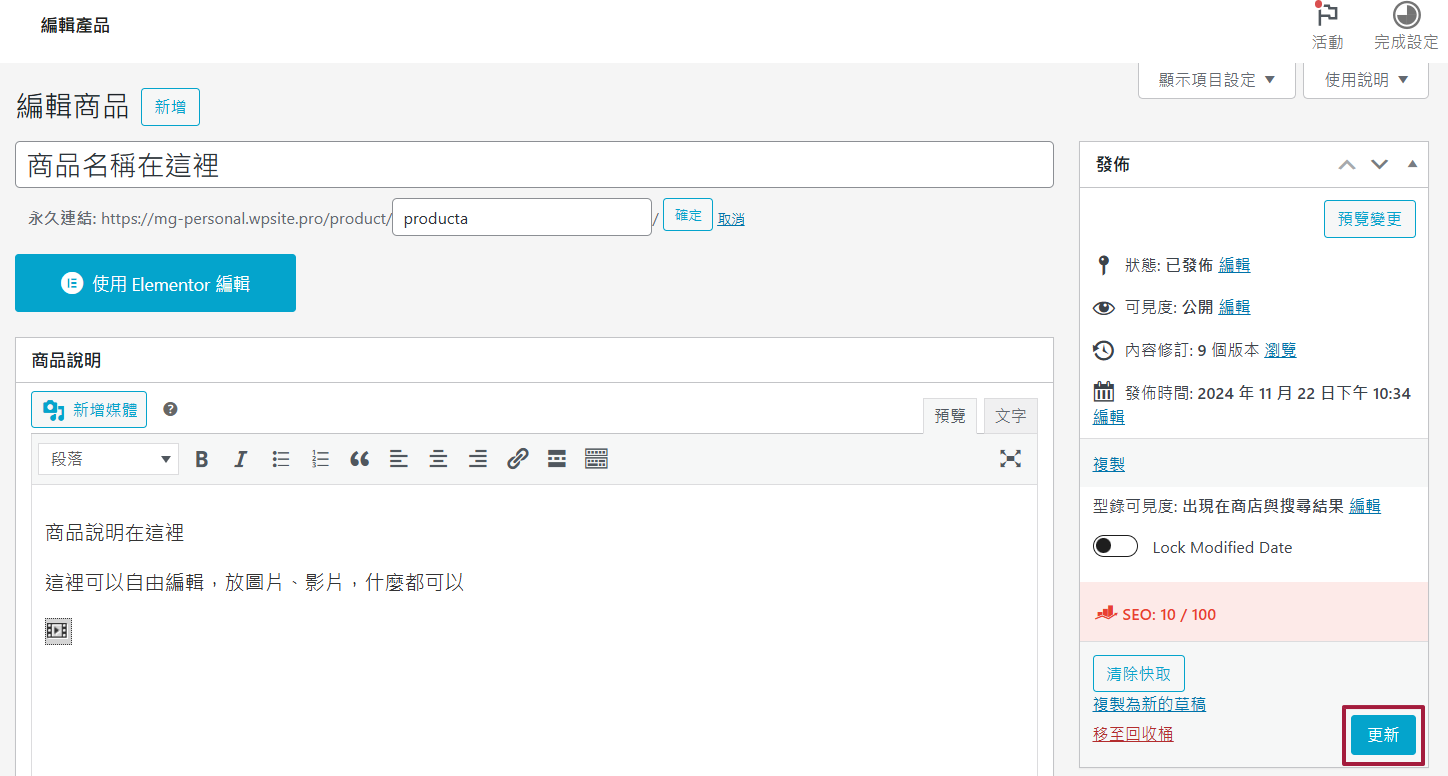This screenshot has height=776, width=1448.
Task: Click the help question mark icon
Action: [x=171, y=409]
